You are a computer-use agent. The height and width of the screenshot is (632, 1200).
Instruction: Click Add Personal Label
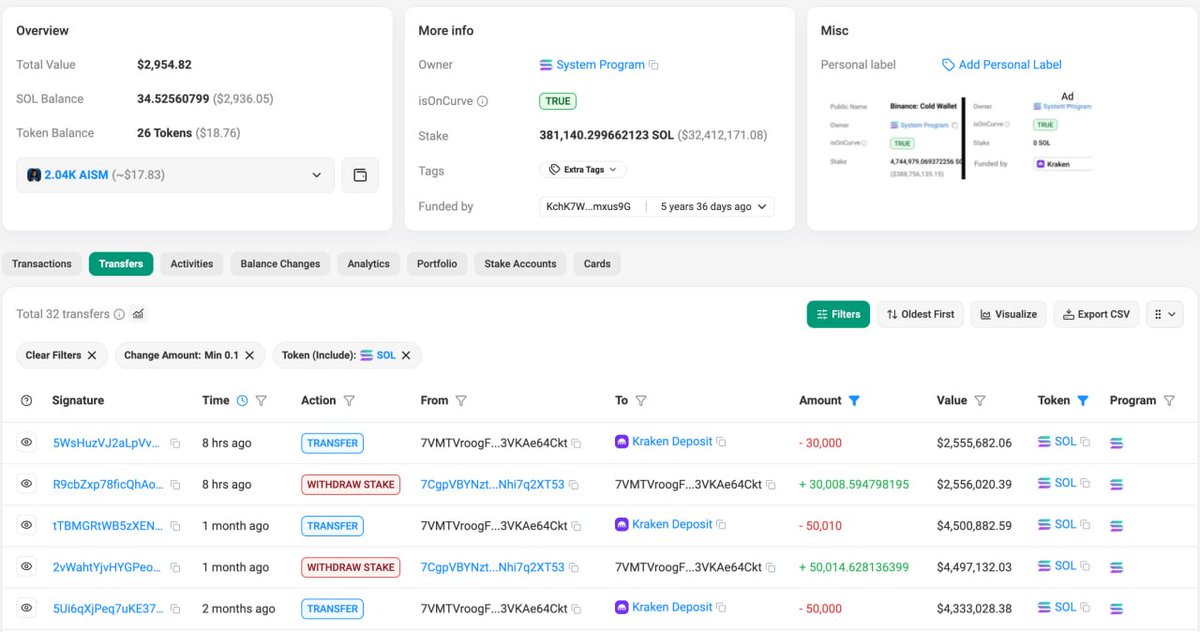pyautogui.click(x=1002, y=65)
